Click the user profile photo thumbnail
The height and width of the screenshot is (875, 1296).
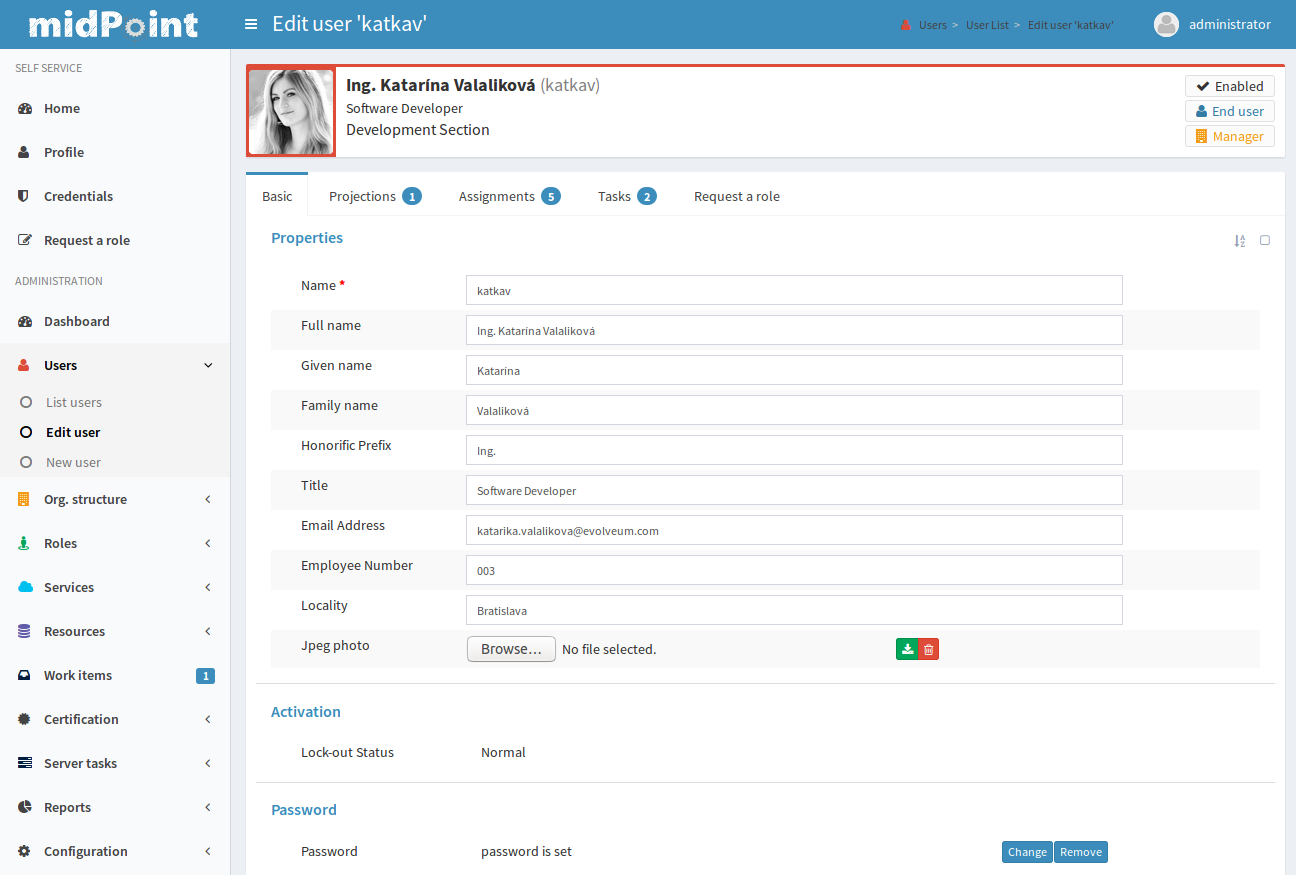coord(291,112)
